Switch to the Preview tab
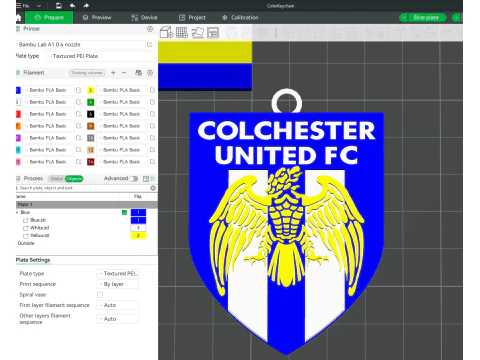 pyautogui.click(x=97, y=18)
